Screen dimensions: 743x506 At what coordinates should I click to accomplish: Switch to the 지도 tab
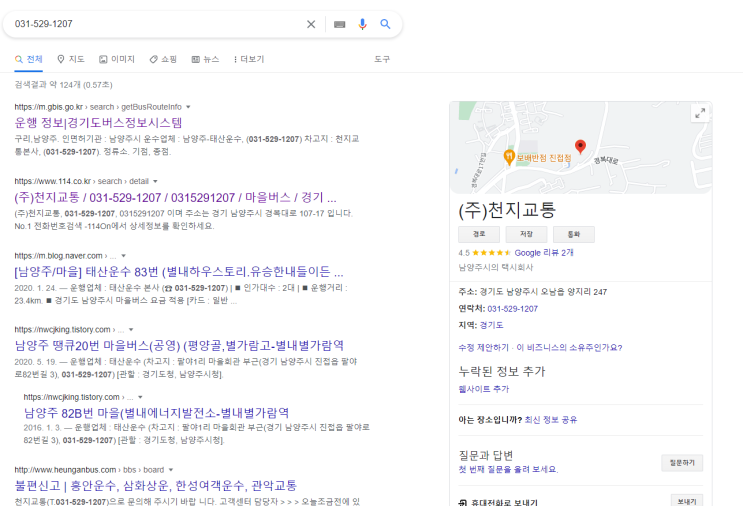click(x=71, y=59)
